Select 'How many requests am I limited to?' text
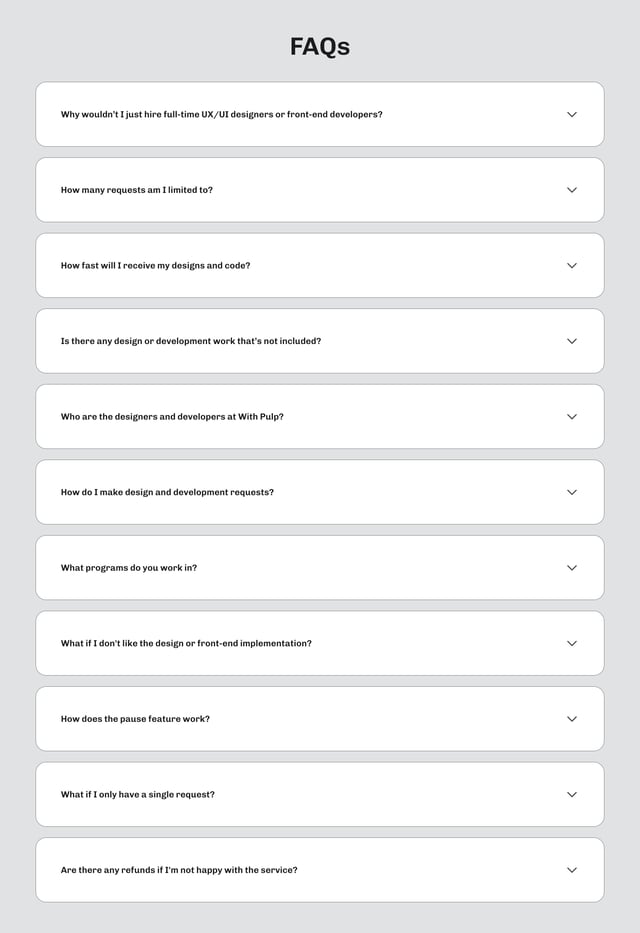640x933 pixels. coord(137,190)
